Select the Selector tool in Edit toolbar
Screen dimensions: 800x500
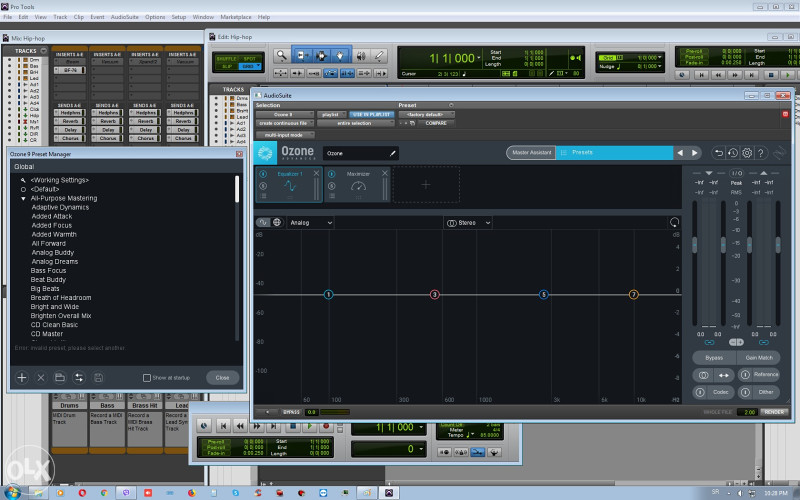321,56
